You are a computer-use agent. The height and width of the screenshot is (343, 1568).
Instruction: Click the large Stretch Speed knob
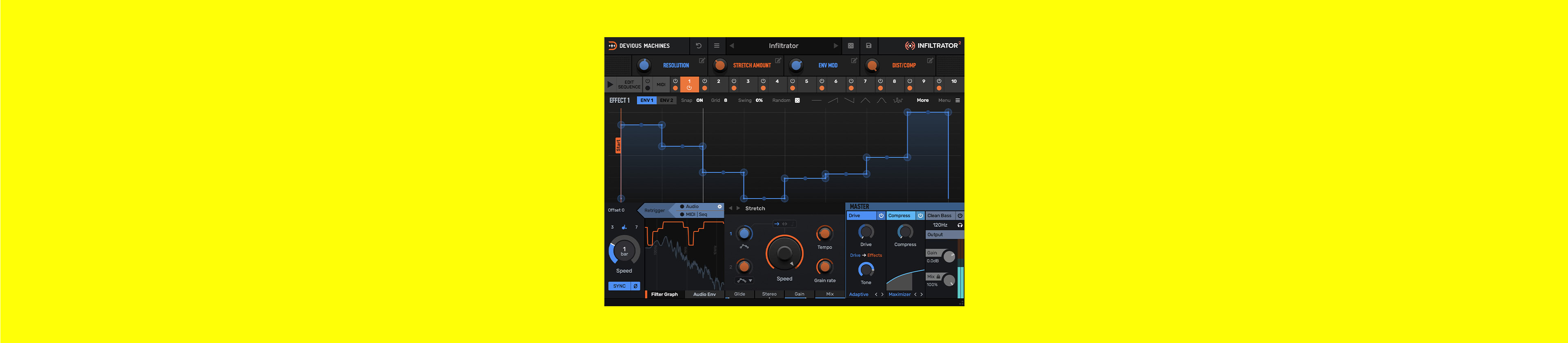[784, 253]
